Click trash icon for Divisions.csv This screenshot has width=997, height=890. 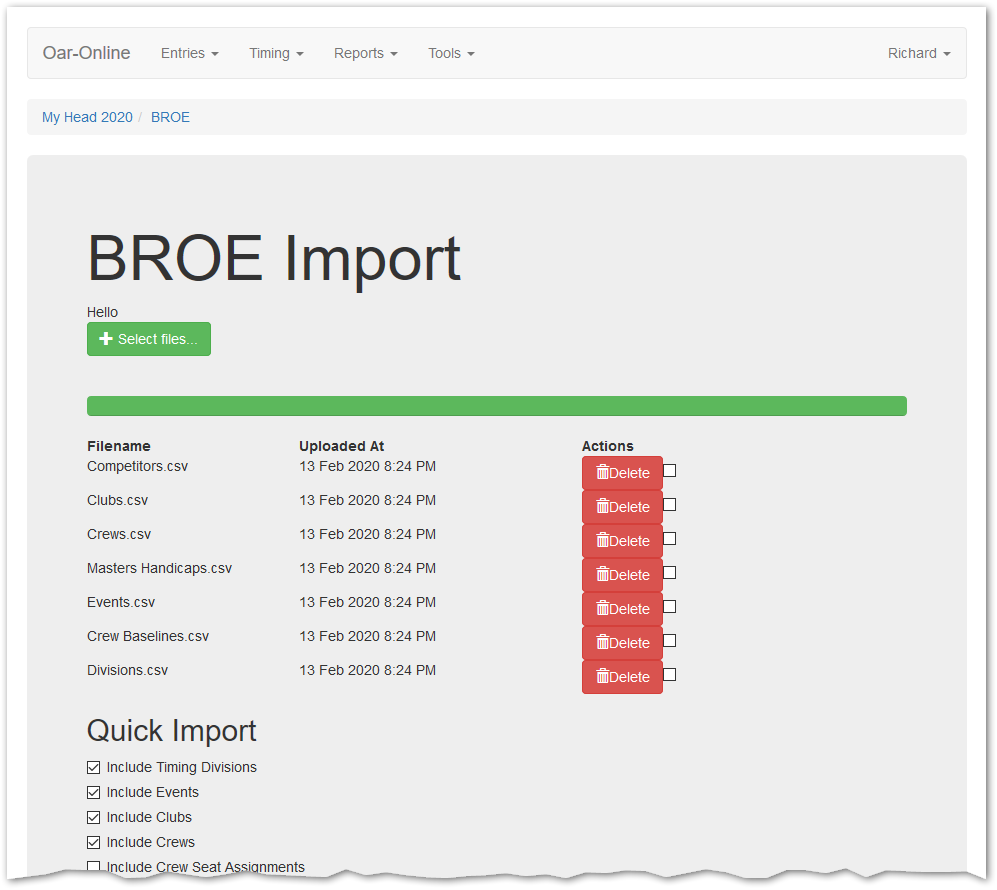(x=602, y=677)
